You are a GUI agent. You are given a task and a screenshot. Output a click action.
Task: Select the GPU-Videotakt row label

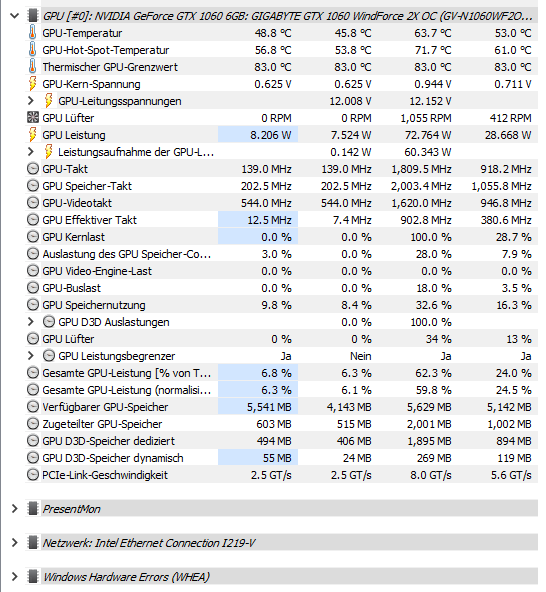click(77, 203)
